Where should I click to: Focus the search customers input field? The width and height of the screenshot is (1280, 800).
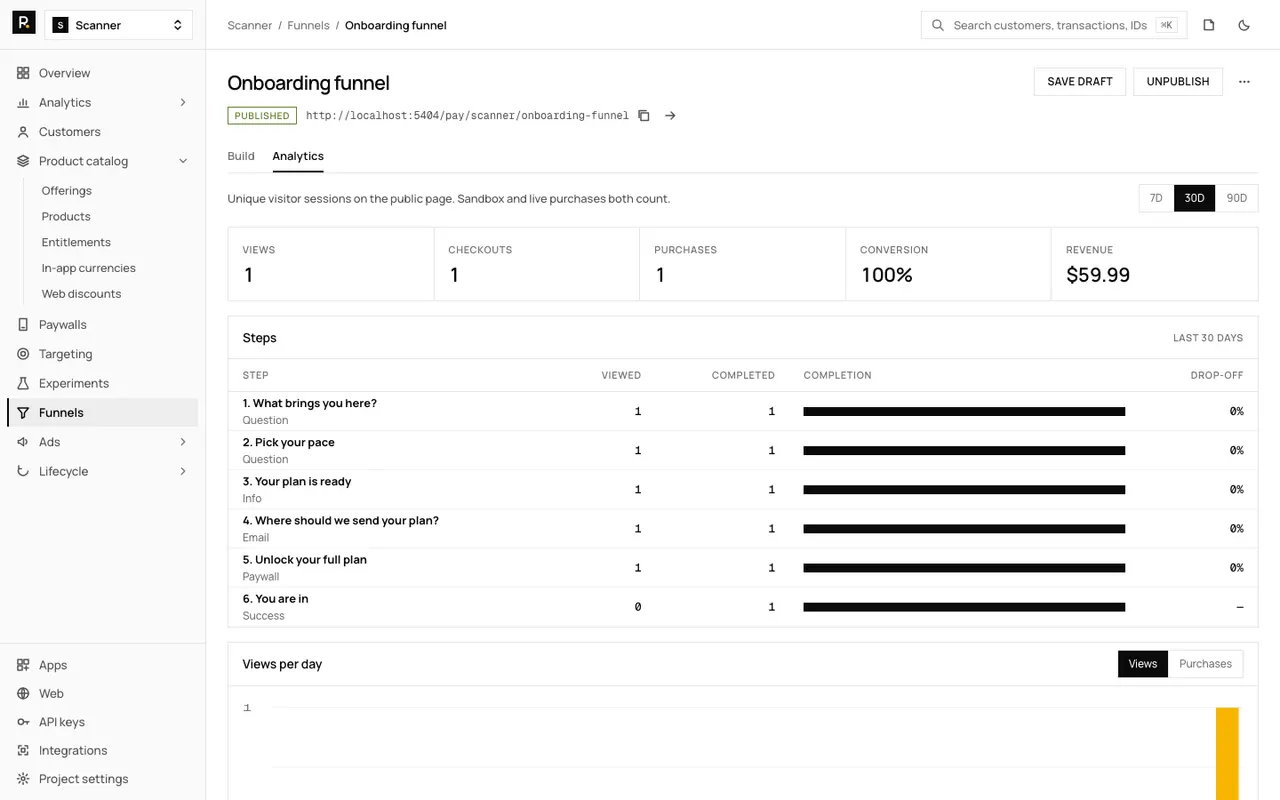click(1054, 25)
